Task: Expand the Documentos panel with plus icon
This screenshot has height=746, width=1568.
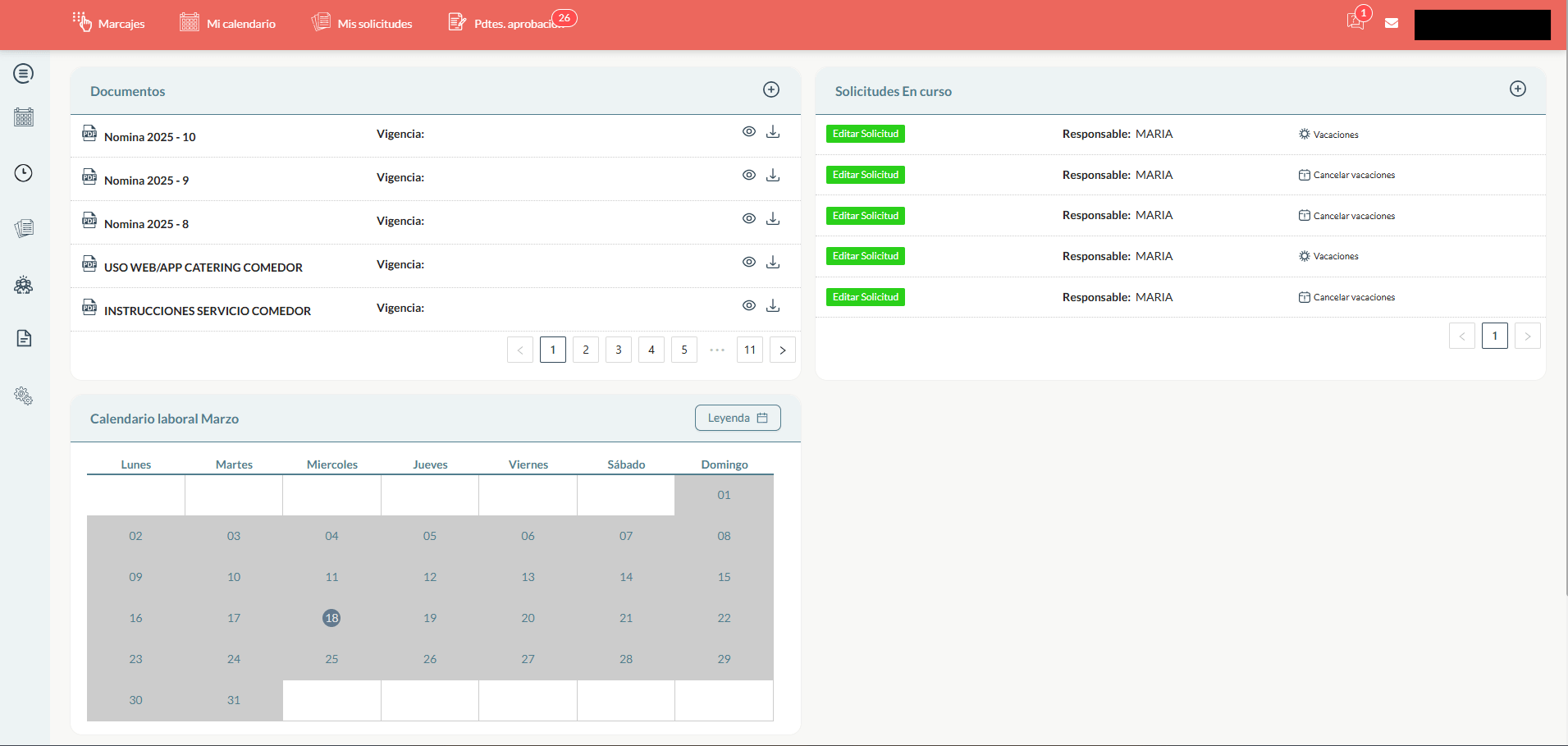Action: [x=771, y=90]
